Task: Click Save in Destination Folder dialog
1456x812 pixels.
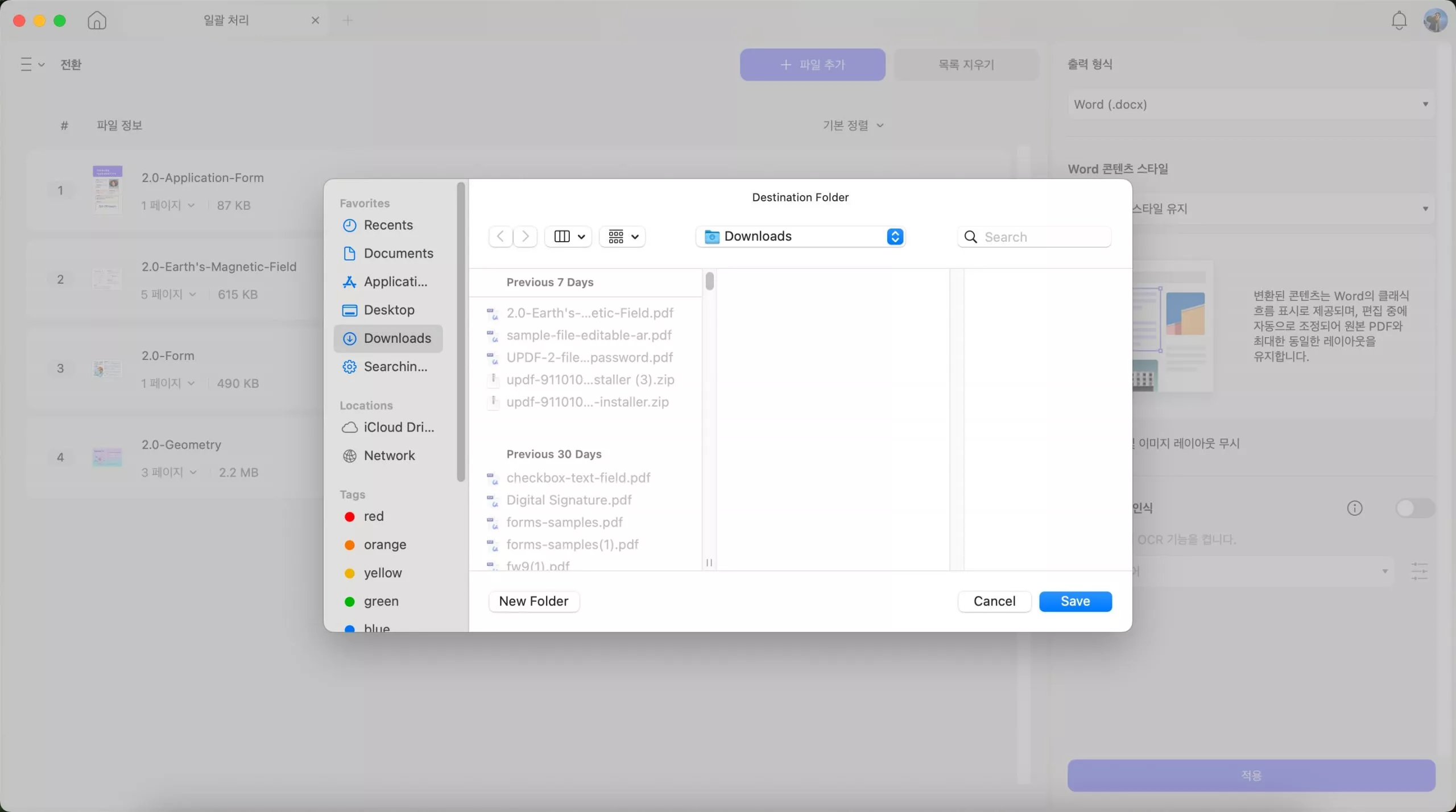Action: pos(1075,601)
